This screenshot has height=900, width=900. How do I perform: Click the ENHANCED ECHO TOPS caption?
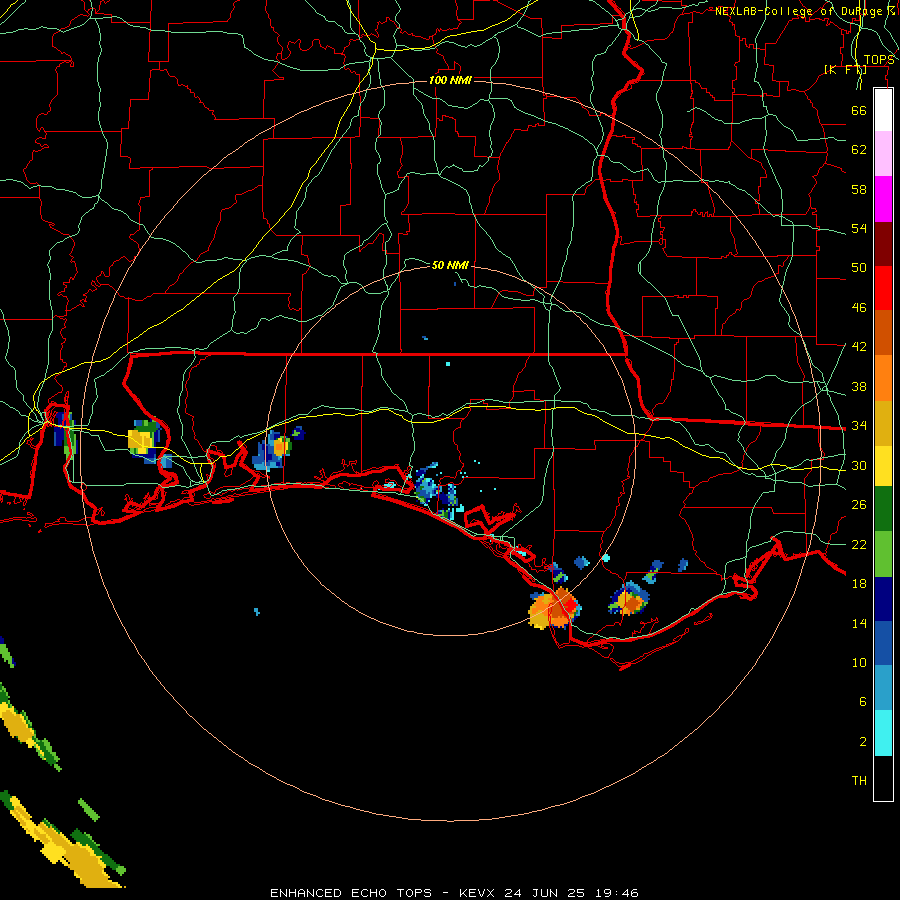pos(351,893)
